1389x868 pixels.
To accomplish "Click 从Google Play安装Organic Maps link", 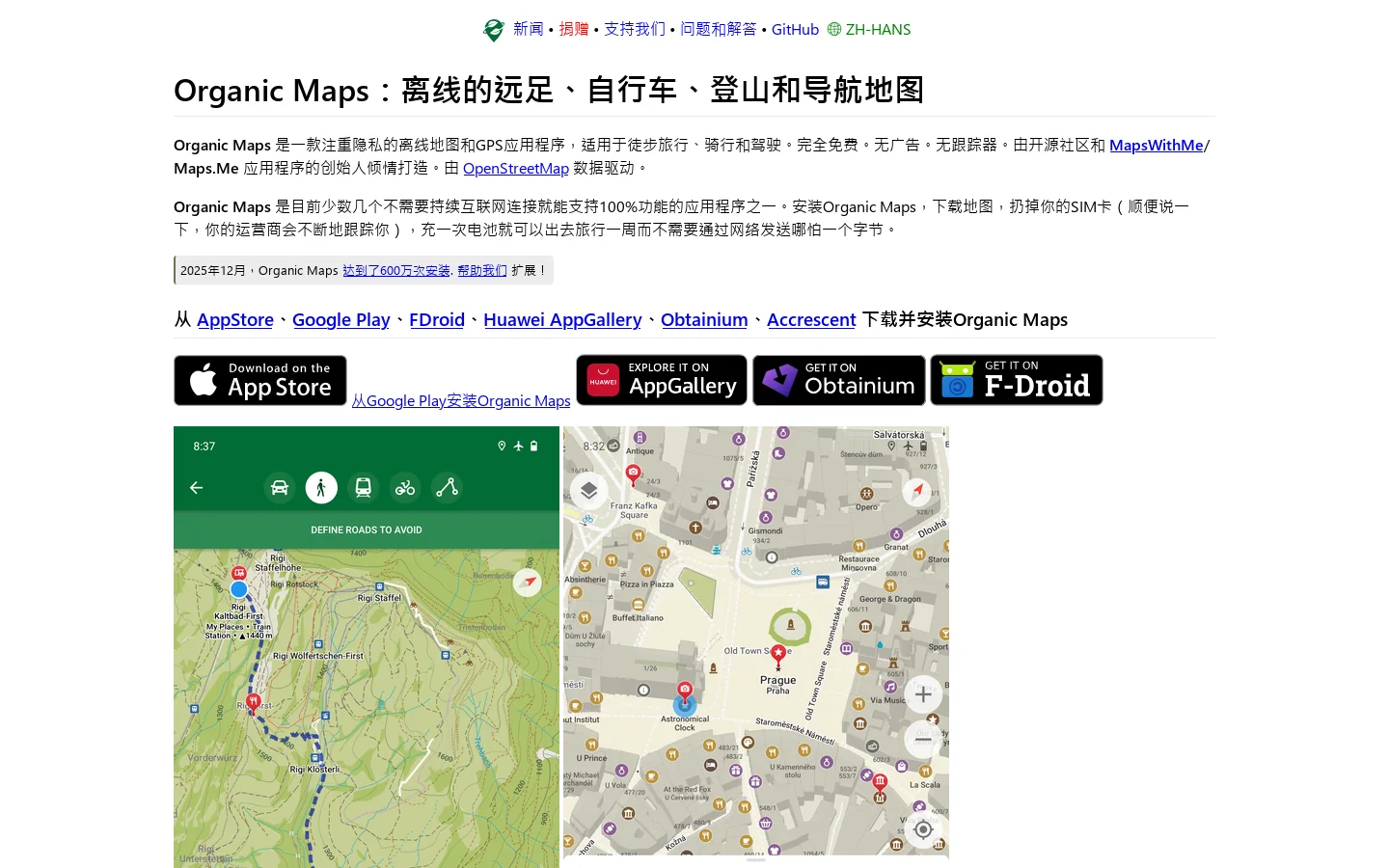I will tap(461, 401).
